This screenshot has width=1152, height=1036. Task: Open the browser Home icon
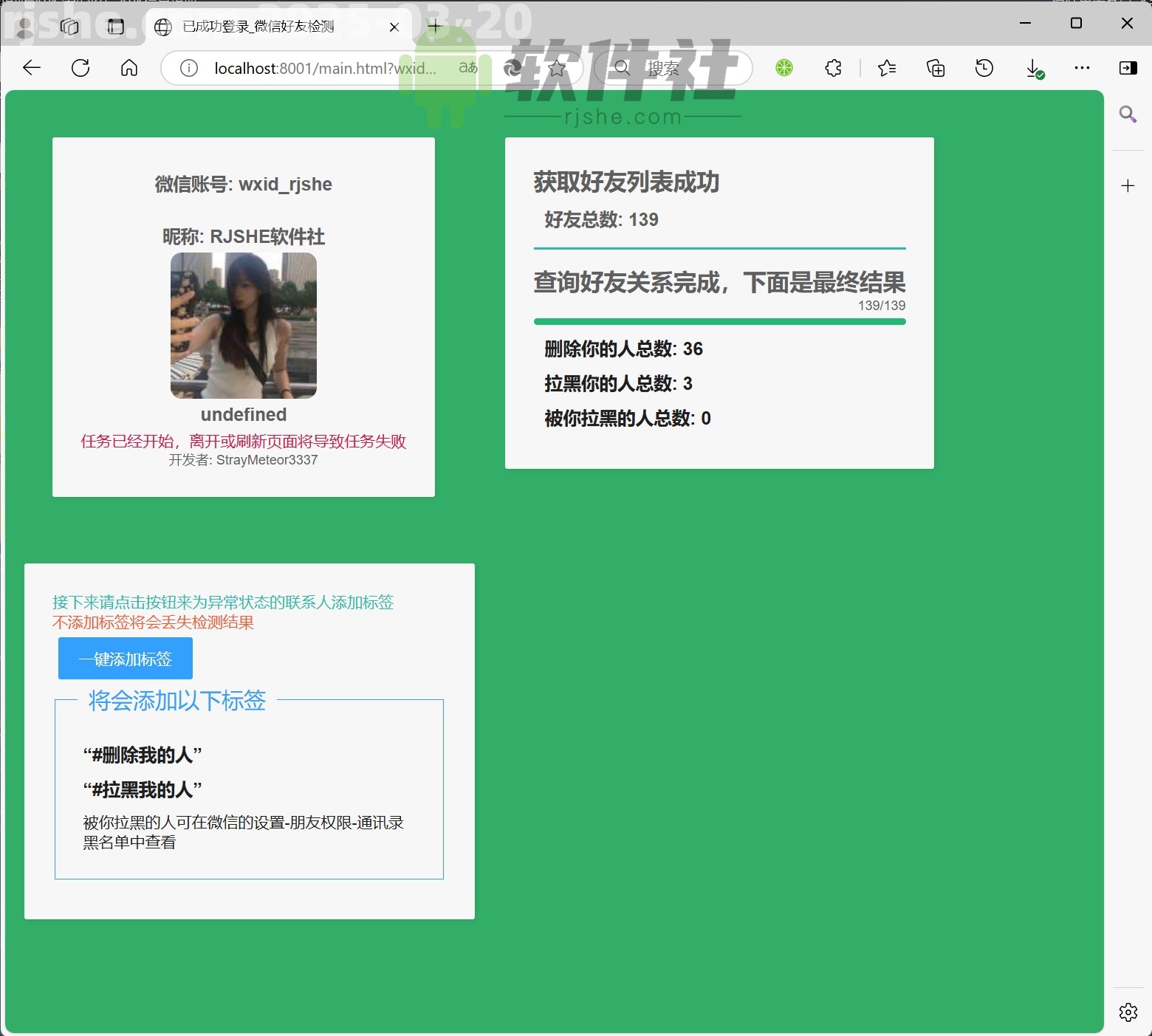[x=128, y=68]
